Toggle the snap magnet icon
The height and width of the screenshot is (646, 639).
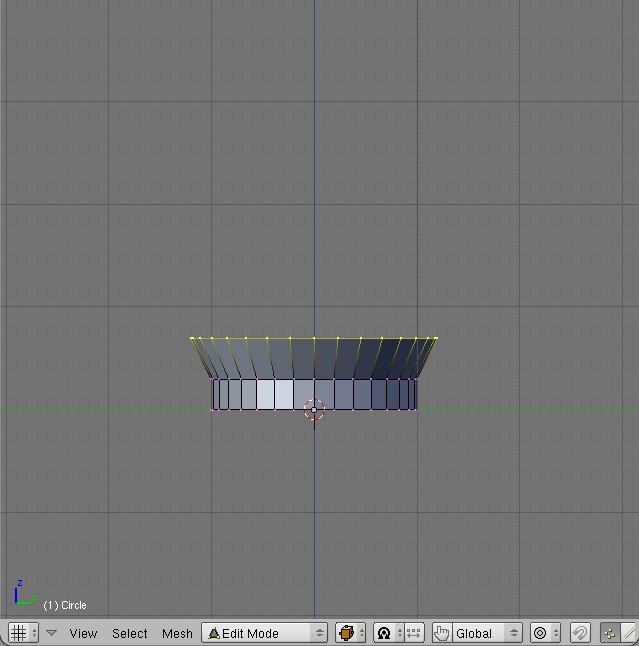click(x=580, y=633)
